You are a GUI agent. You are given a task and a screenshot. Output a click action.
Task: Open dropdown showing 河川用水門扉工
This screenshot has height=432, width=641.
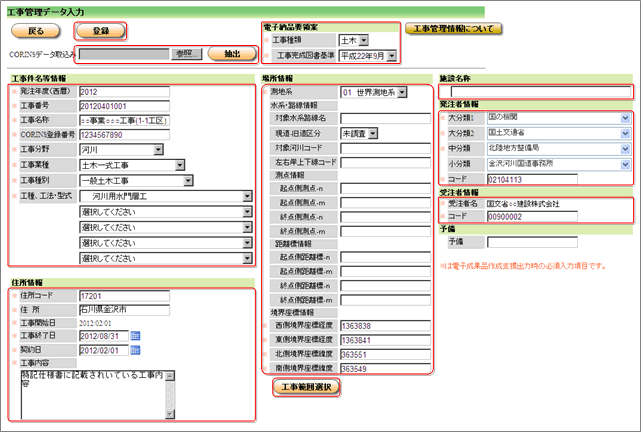[x=166, y=197]
